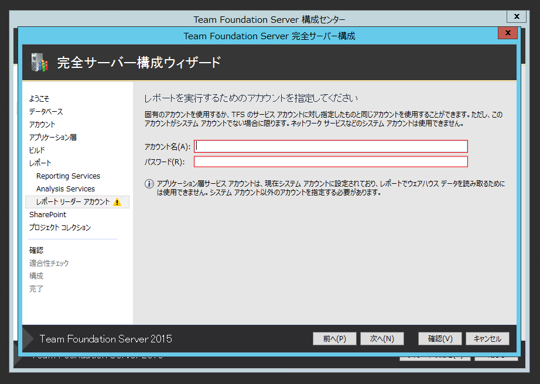Open the ようこそ wizard step
The width and height of the screenshot is (540, 384).
[x=39, y=99]
